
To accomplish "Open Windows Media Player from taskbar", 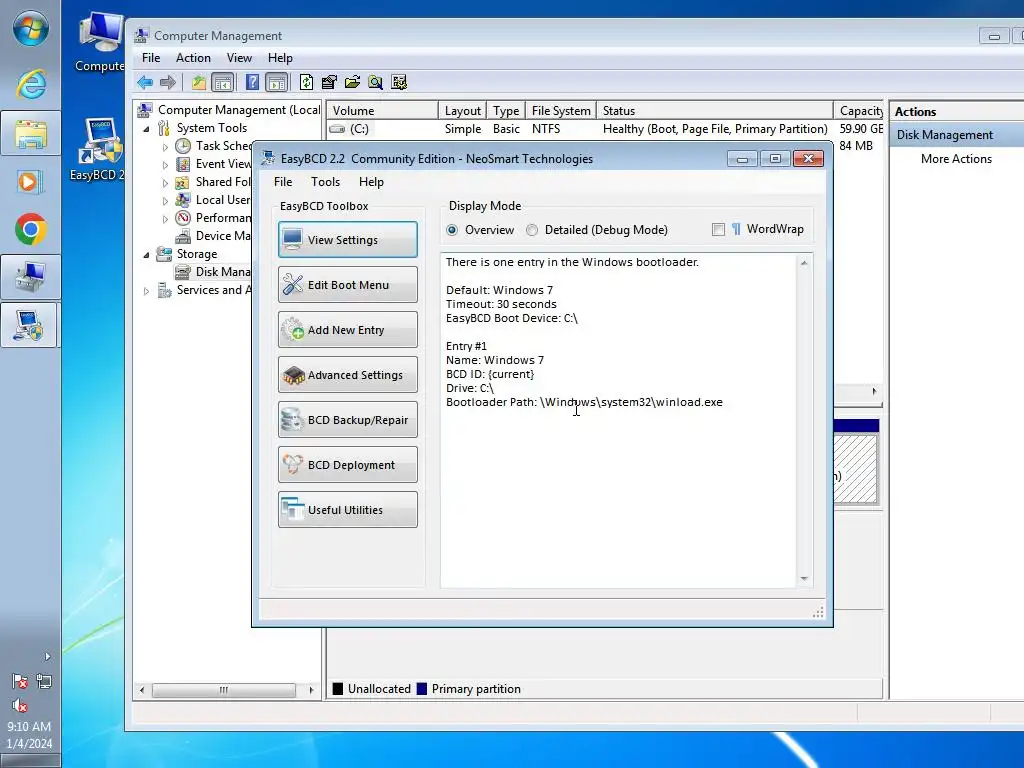I will click(x=30, y=182).
